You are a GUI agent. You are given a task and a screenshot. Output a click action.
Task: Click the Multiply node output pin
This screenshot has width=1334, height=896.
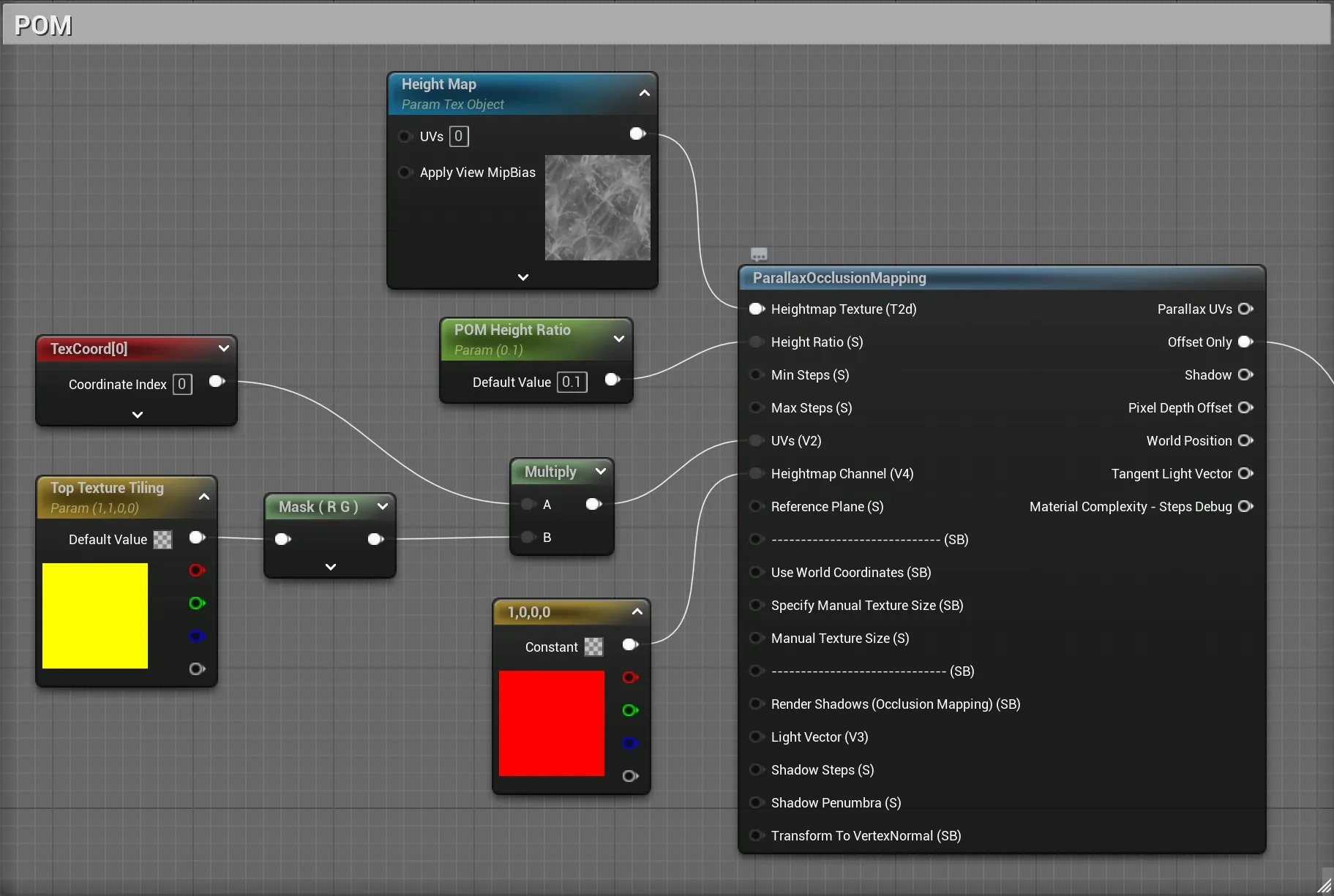pyautogui.click(x=593, y=504)
